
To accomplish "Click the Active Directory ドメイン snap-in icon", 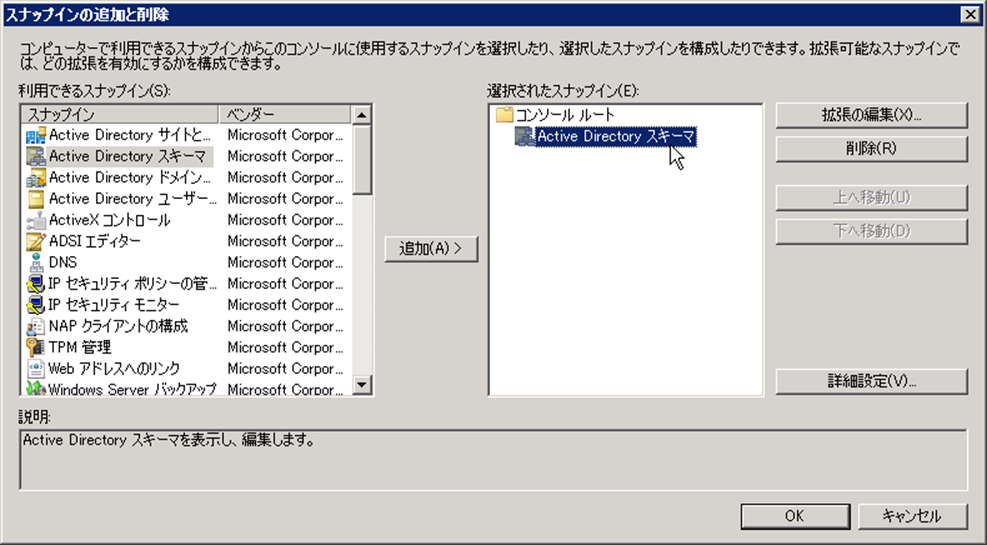I will pos(36,178).
